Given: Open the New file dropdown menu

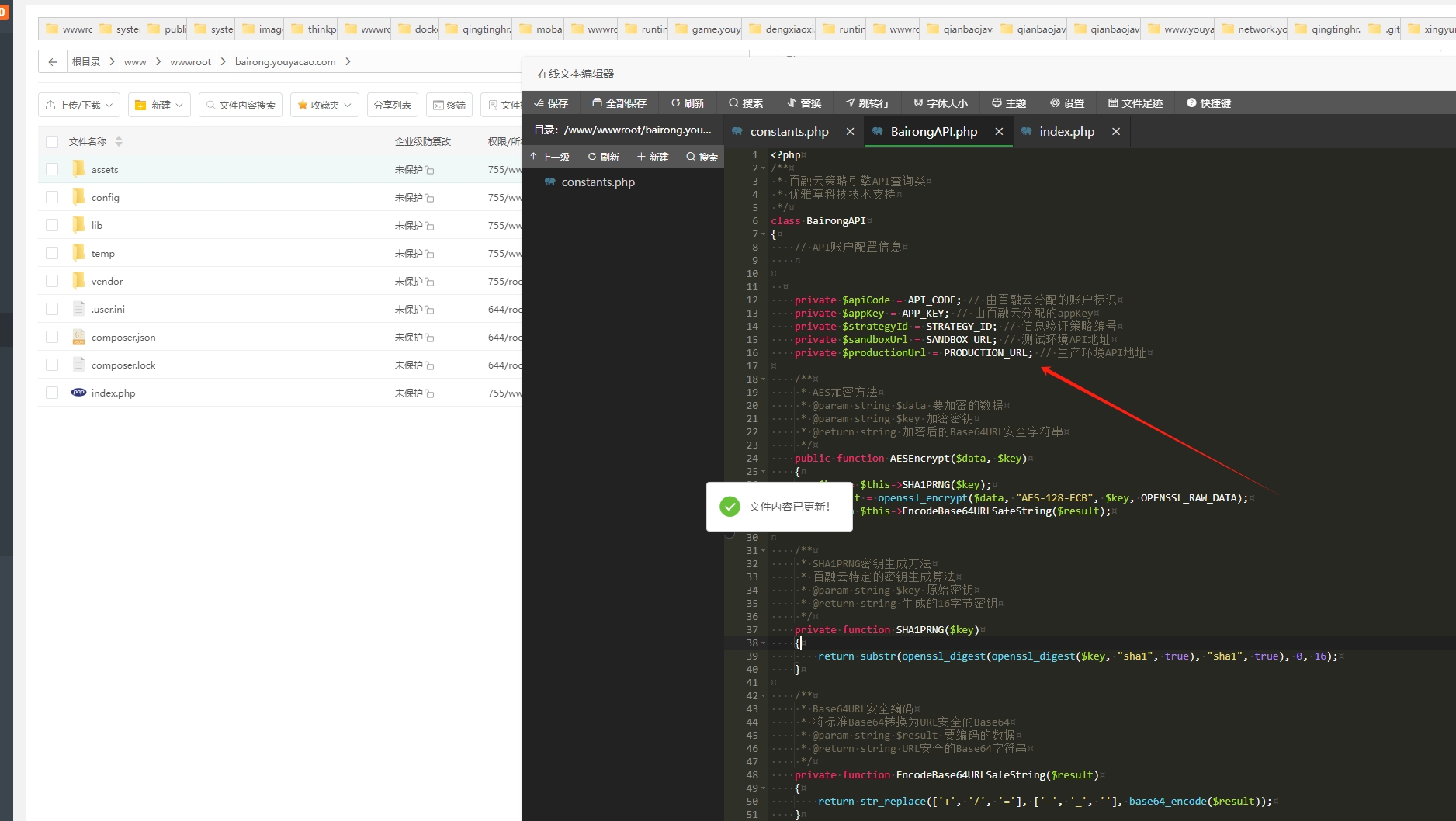Looking at the screenshot, I should pos(159,105).
